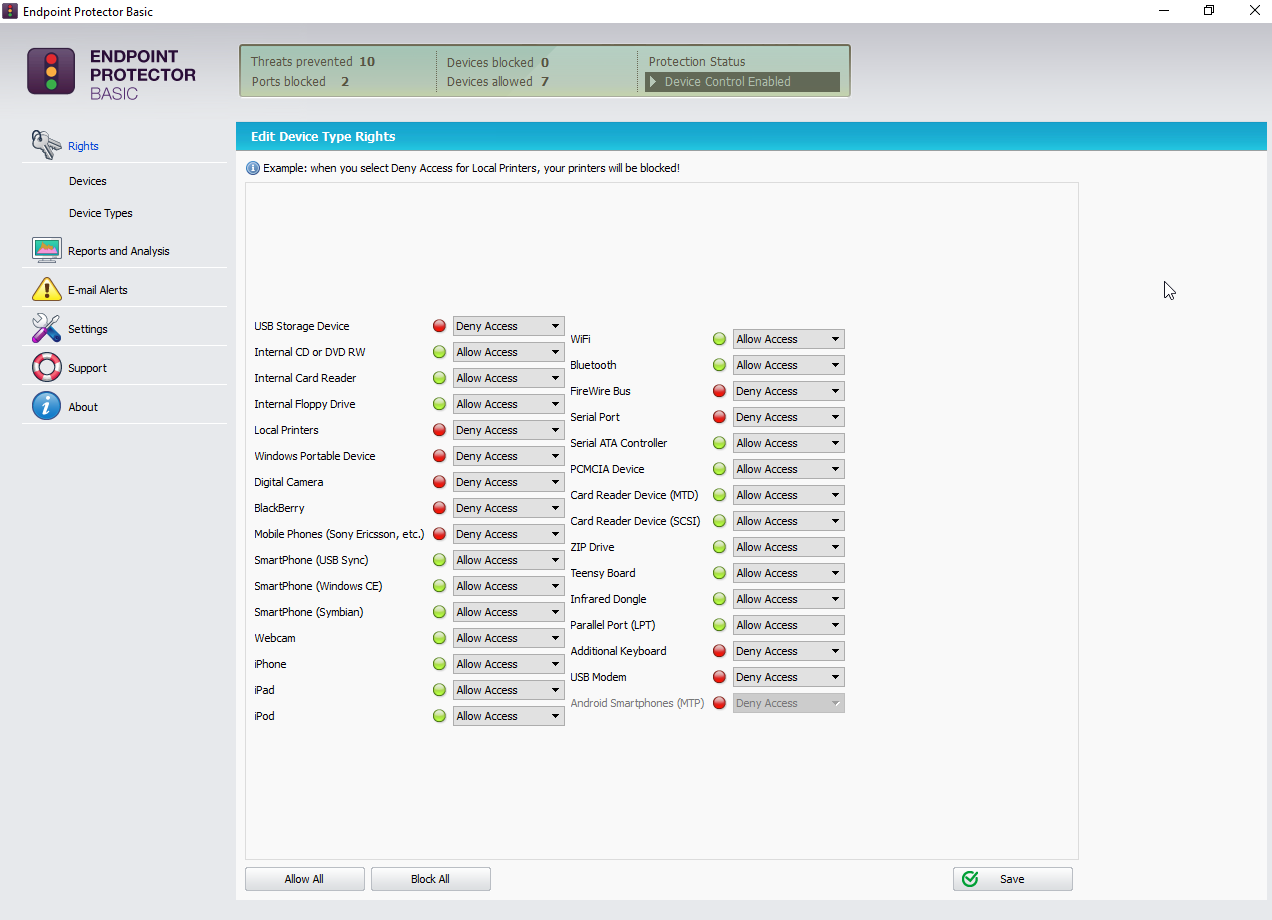Screen dimensions: 1272x920
Task: Expand the Webcam access dropdown
Action: [x=508, y=638]
